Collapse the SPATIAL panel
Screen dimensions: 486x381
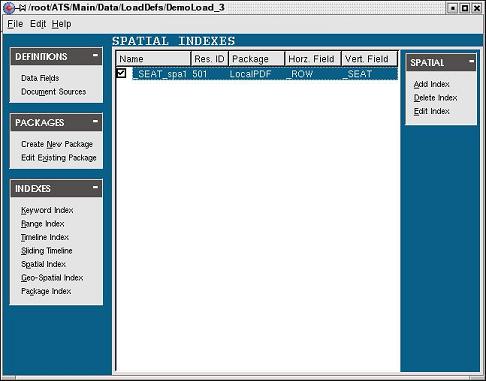point(471,61)
